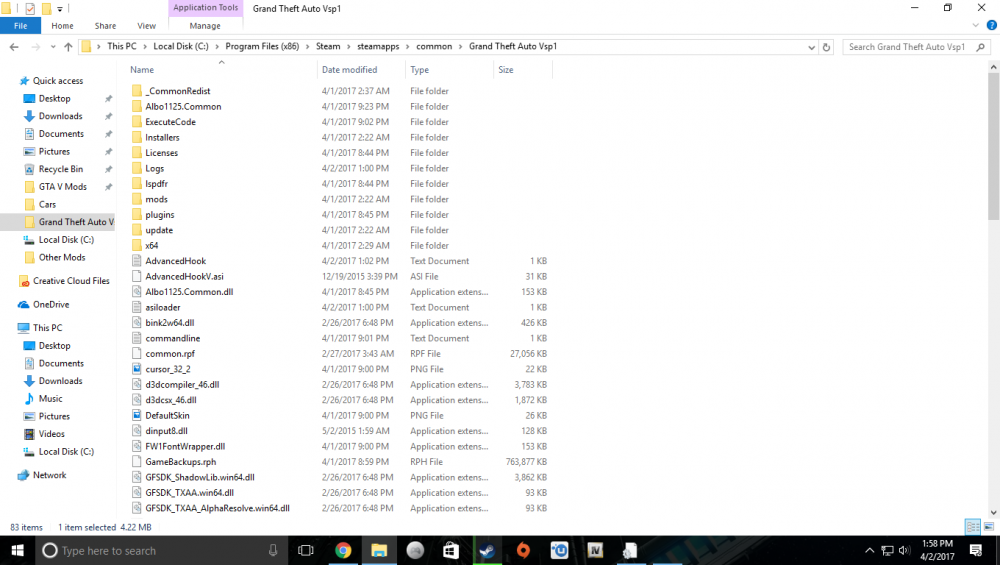1000x565 pixels.
Task: Click Application Tools contextual tab
Action: tap(205, 8)
